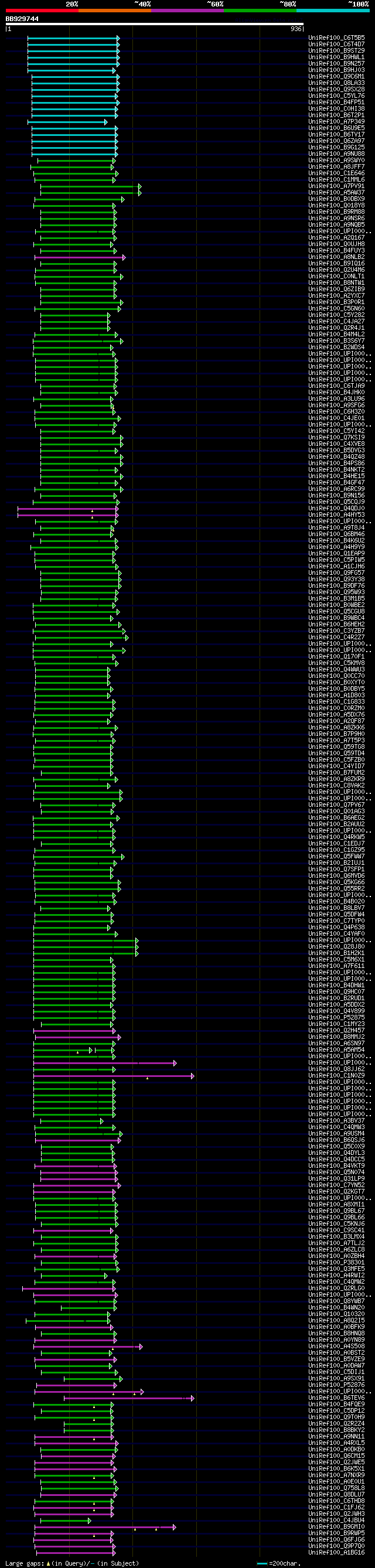Select hit label UniRef100_P52876
The height and width of the screenshot is (1568, 375).
[337, 1385]
